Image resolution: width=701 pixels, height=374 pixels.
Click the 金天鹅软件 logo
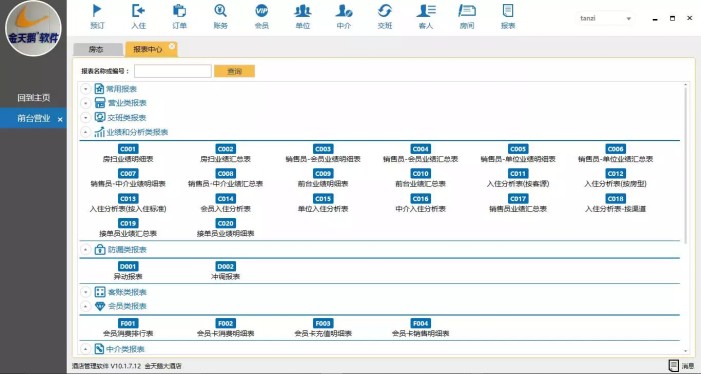coord(33,28)
